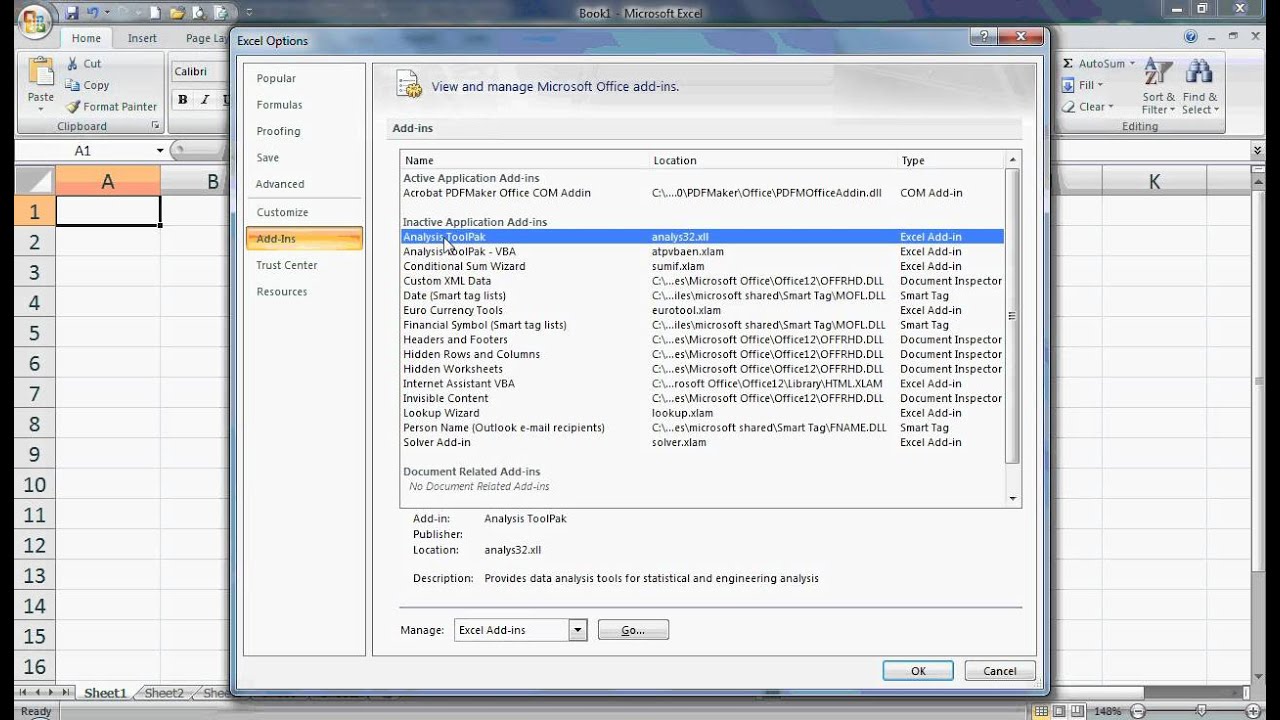Select the Analysis ToolPak add-in row

click(702, 237)
